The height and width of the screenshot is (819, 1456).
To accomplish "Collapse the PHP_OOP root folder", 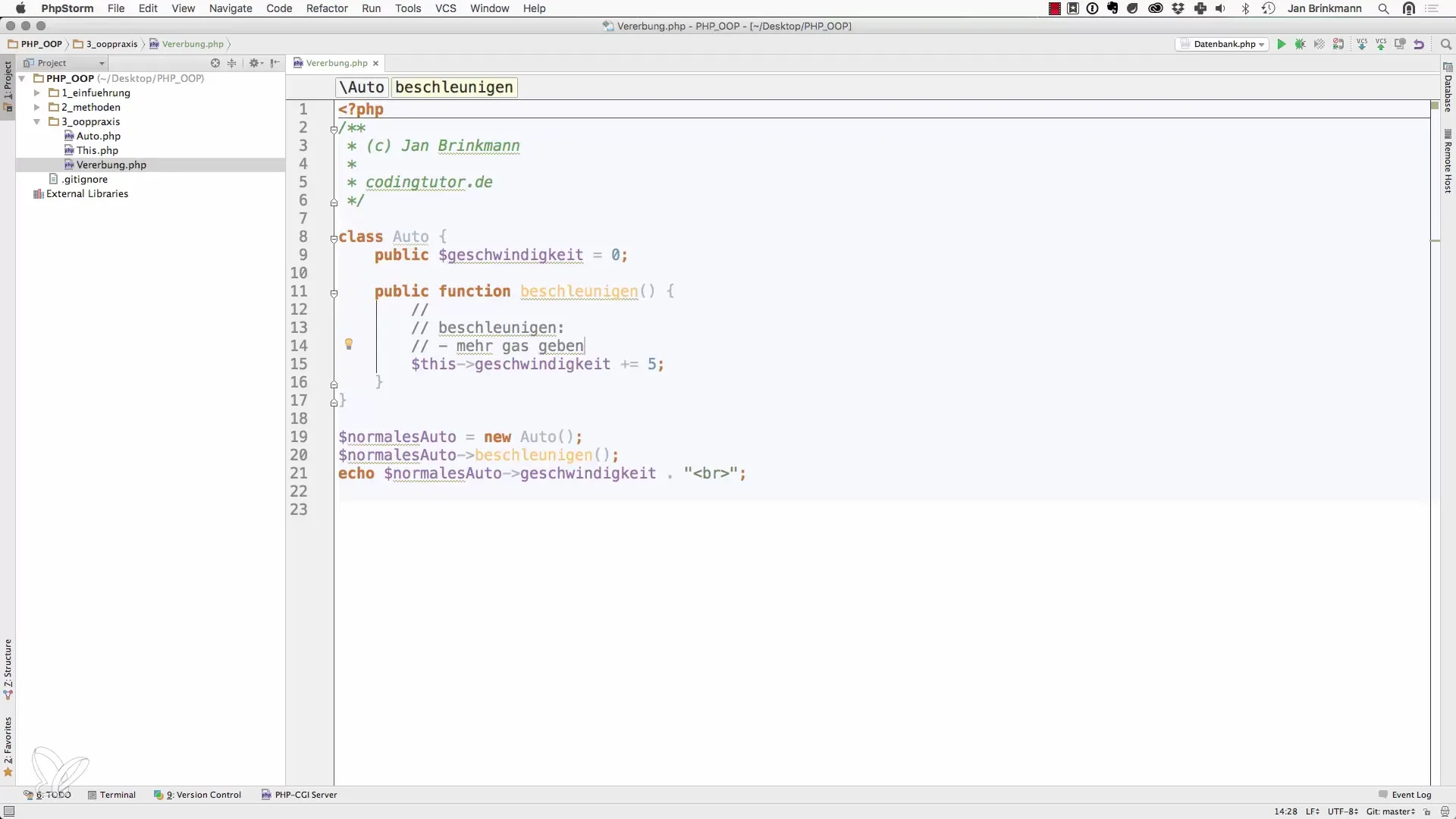I will pyautogui.click(x=22, y=78).
